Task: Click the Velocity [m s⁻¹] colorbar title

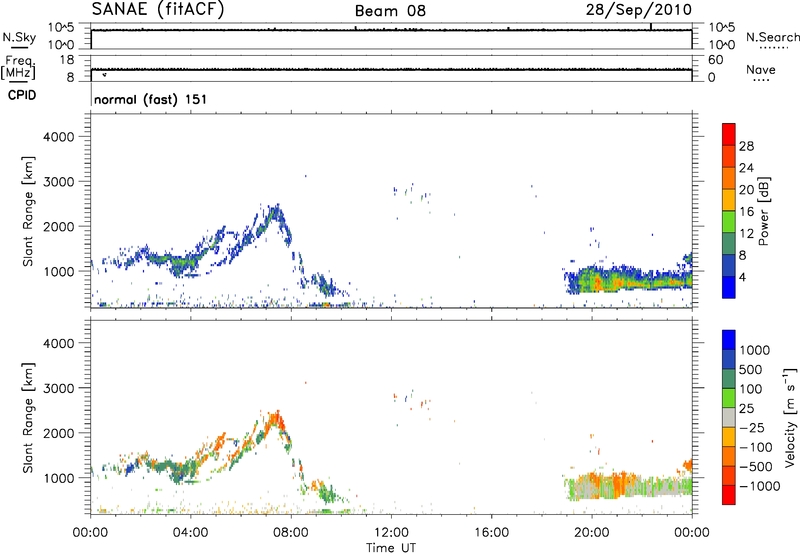Action: coord(790,417)
